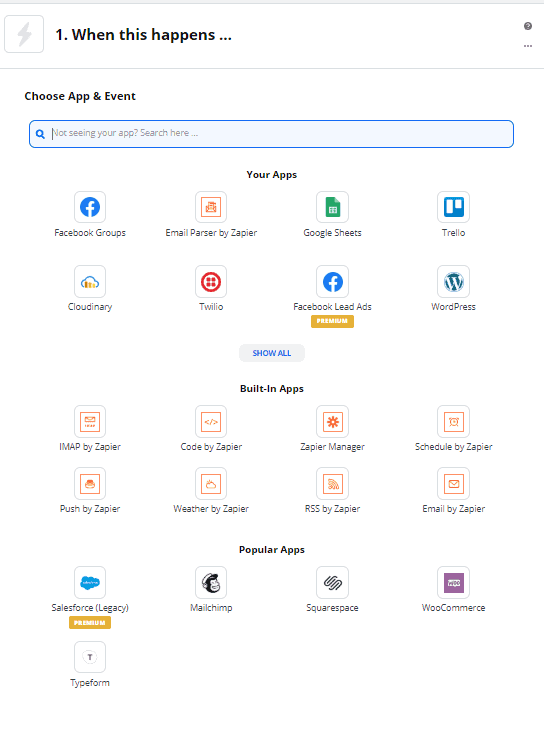Select RSS by Zapier icon
544x750 pixels.
(333, 484)
